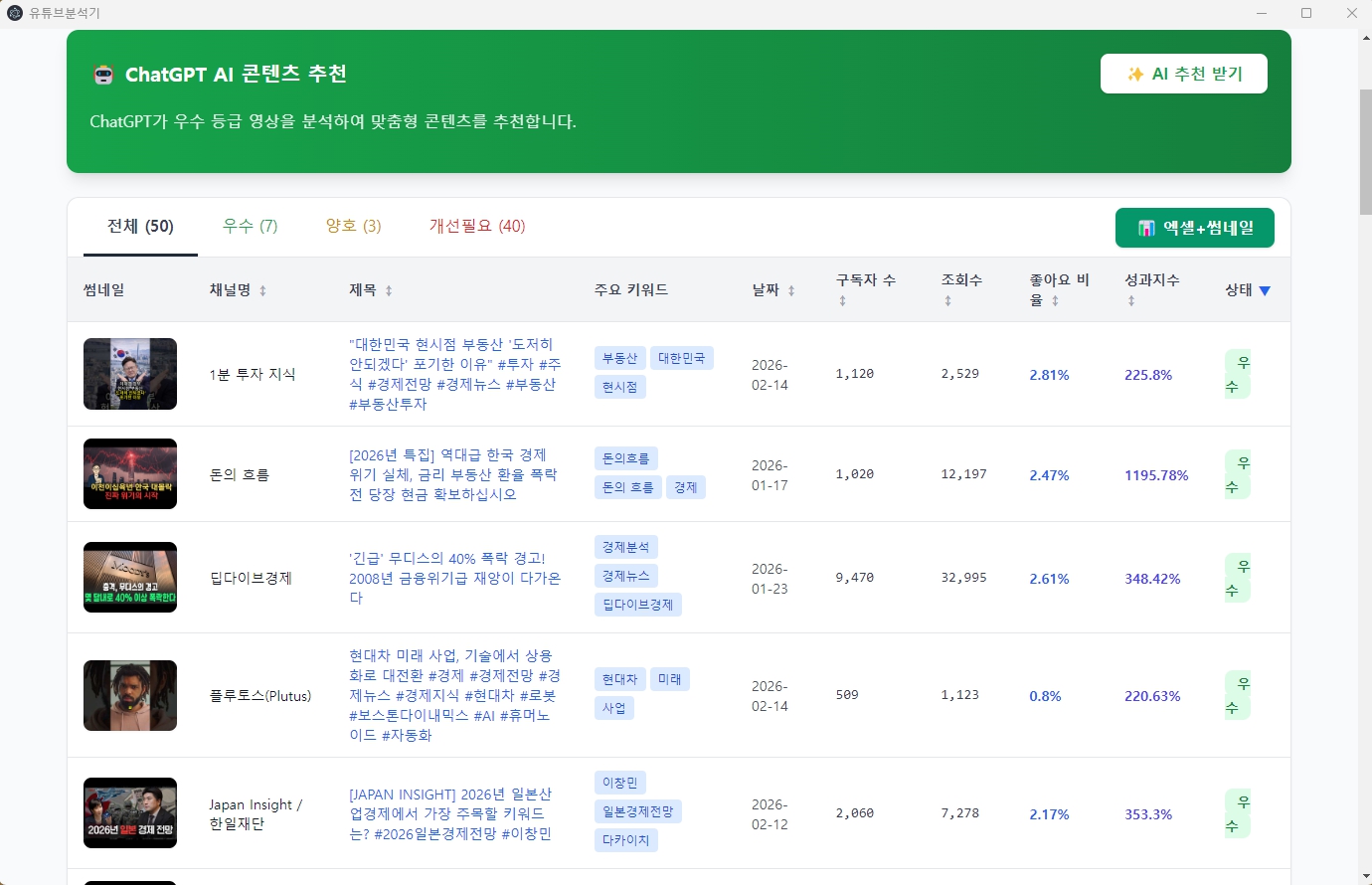The width and height of the screenshot is (1372, 885).
Task: Click the vertical scrollbar thumb
Action: click(1365, 151)
